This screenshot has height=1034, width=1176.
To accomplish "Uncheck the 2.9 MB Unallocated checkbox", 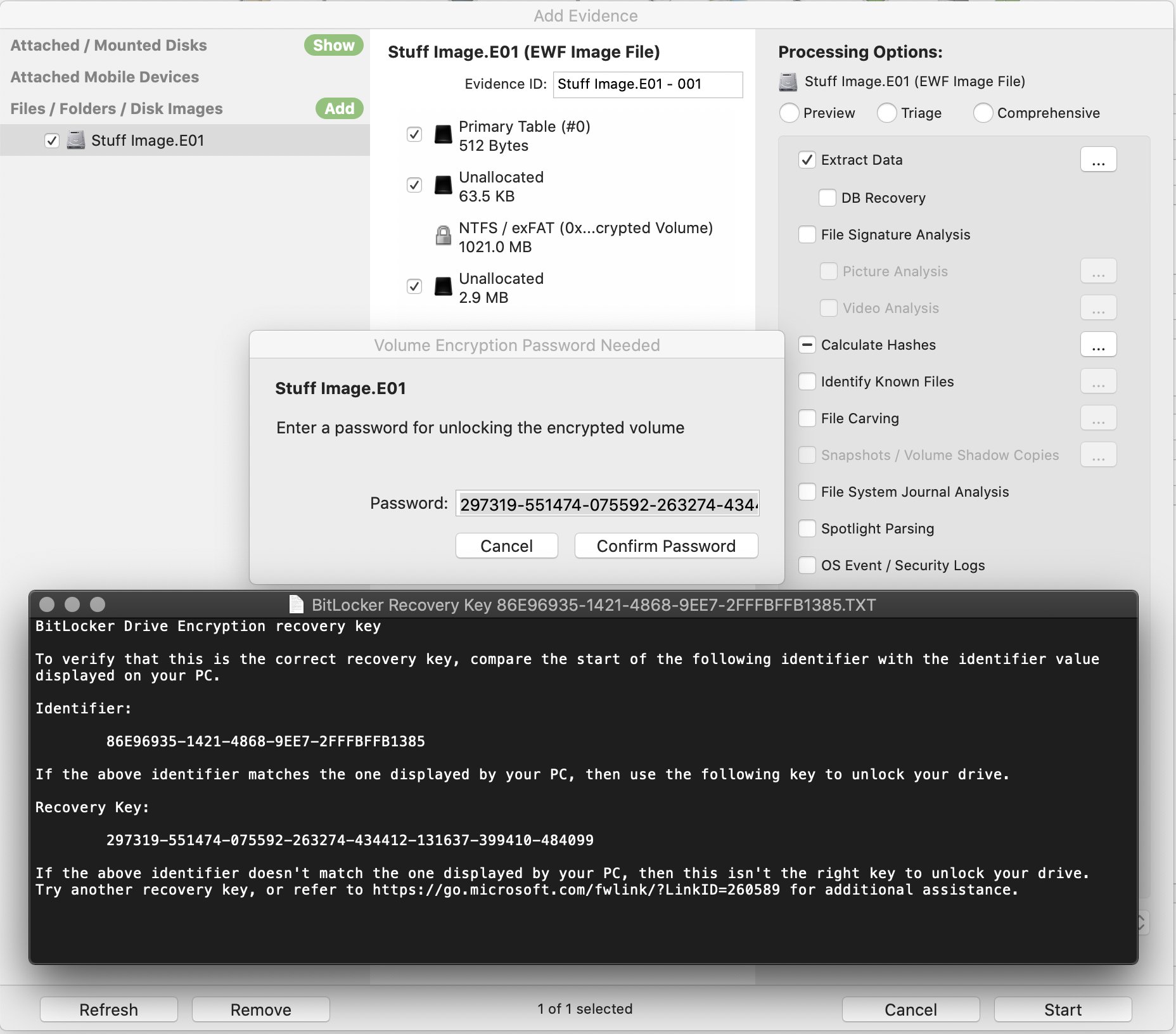I will 414,286.
